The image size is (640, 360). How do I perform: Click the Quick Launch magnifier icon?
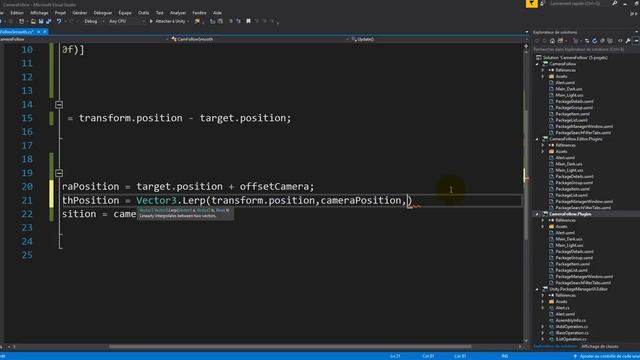614,3
